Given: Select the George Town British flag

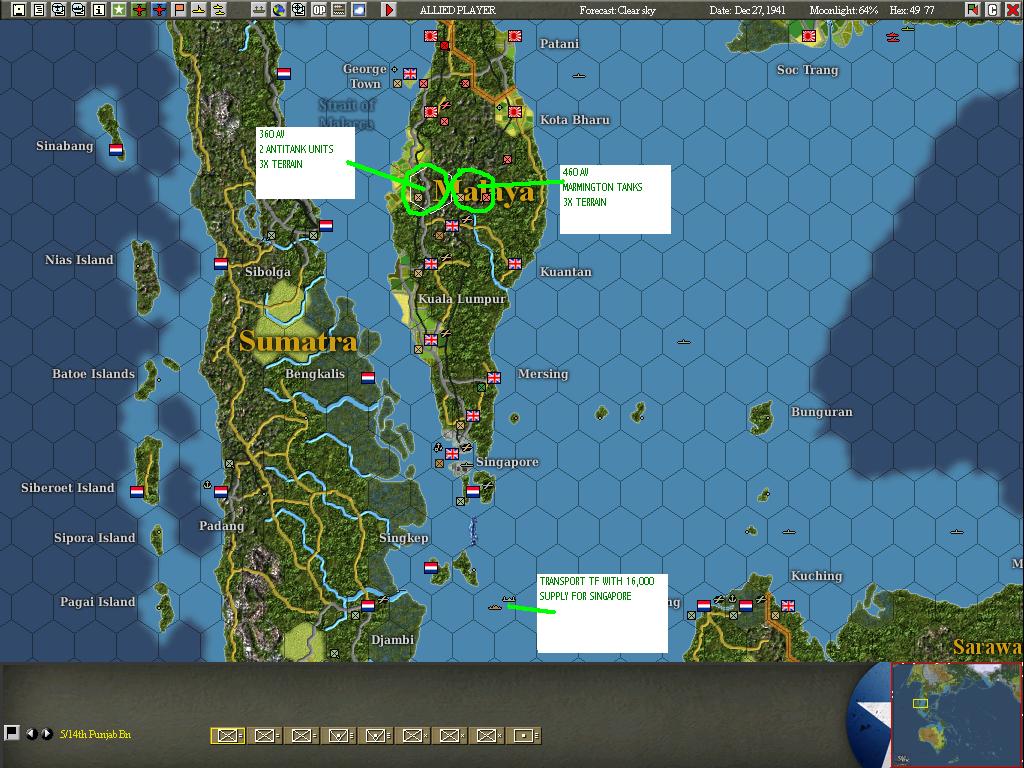Looking at the screenshot, I should pyautogui.click(x=410, y=74).
